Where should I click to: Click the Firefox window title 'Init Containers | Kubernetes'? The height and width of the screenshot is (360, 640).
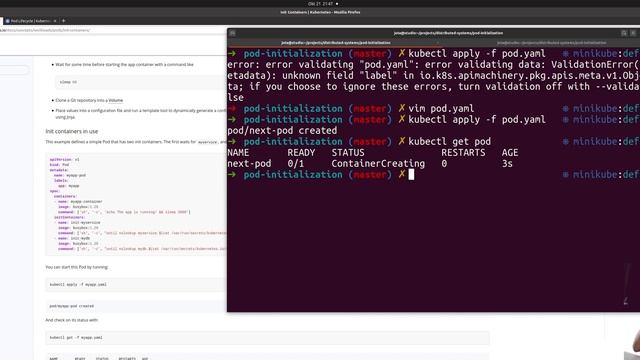[320, 12]
